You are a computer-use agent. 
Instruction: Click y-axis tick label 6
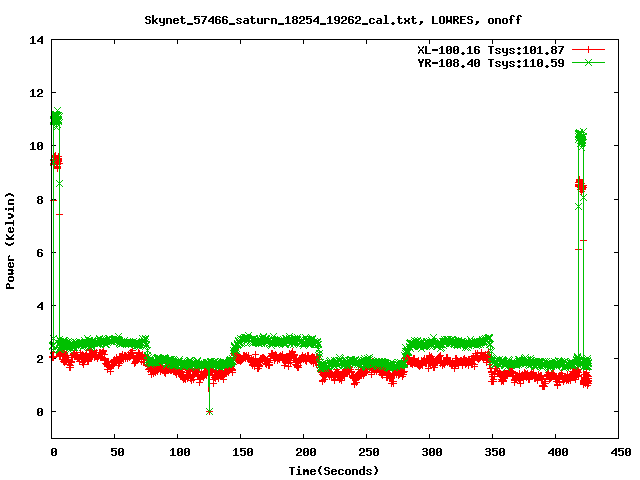click(40, 253)
